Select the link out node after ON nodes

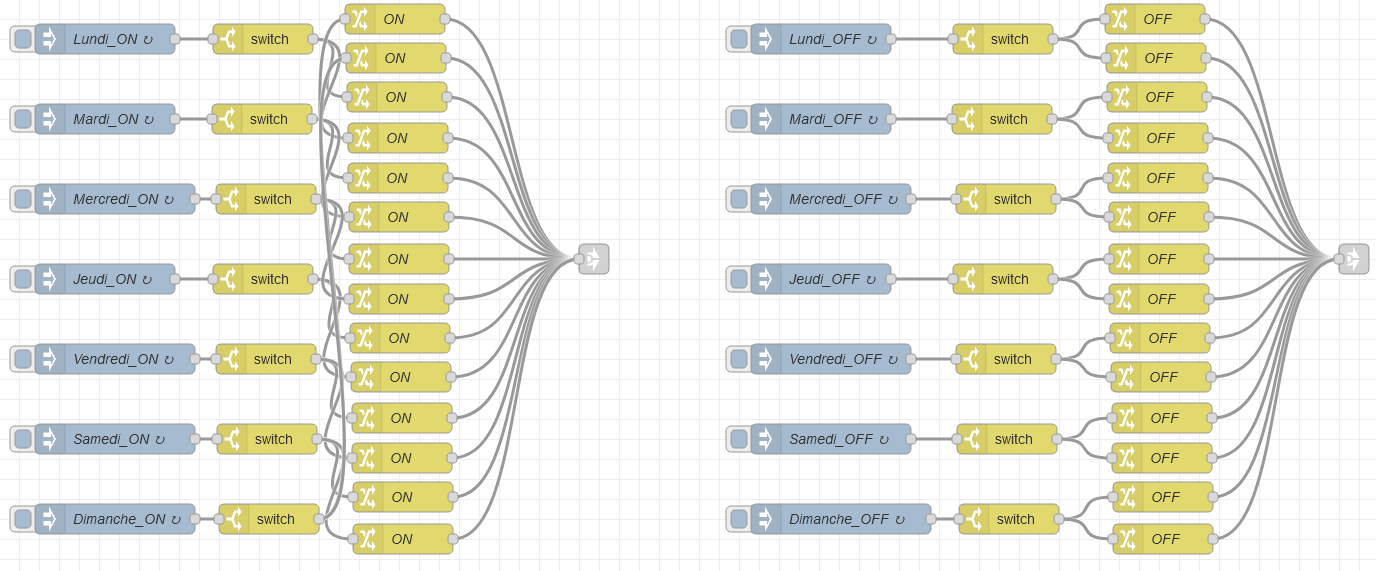point(593,259)
